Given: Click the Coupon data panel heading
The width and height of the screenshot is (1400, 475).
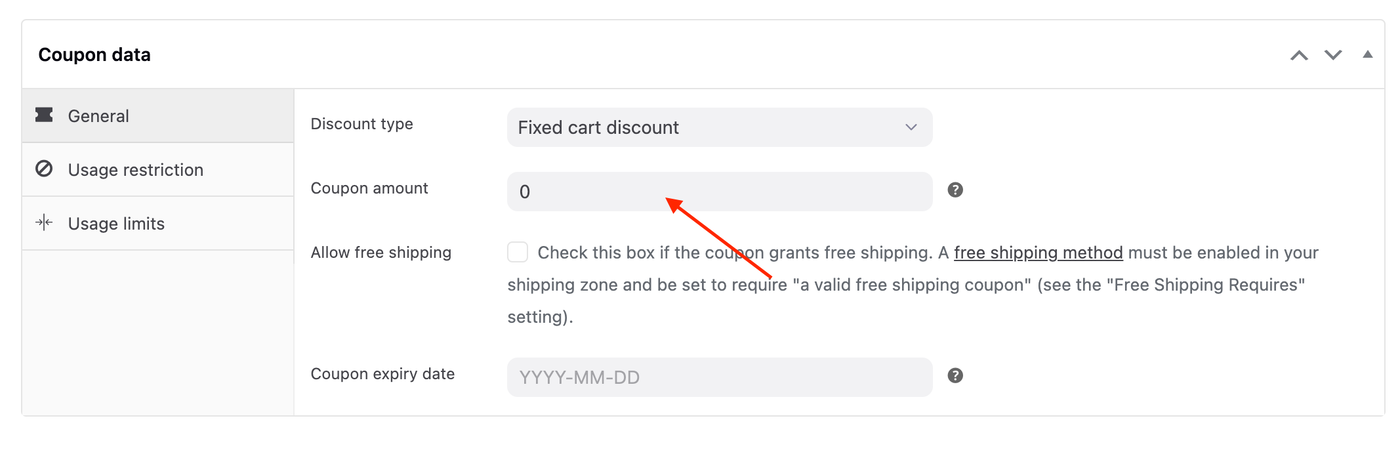Looking at the screenshot, I should (94, 55).
